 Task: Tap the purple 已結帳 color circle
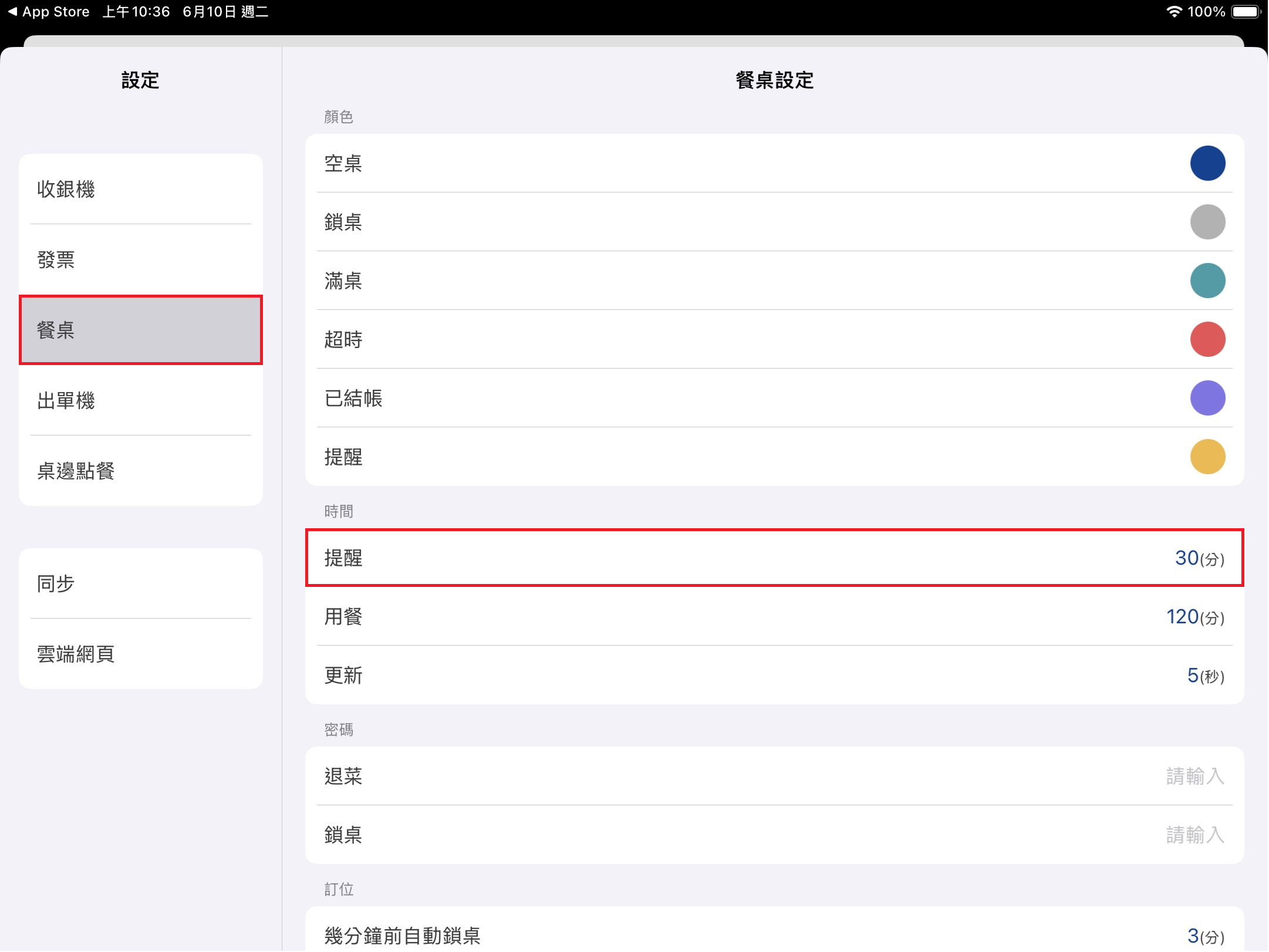(1207, 398)
